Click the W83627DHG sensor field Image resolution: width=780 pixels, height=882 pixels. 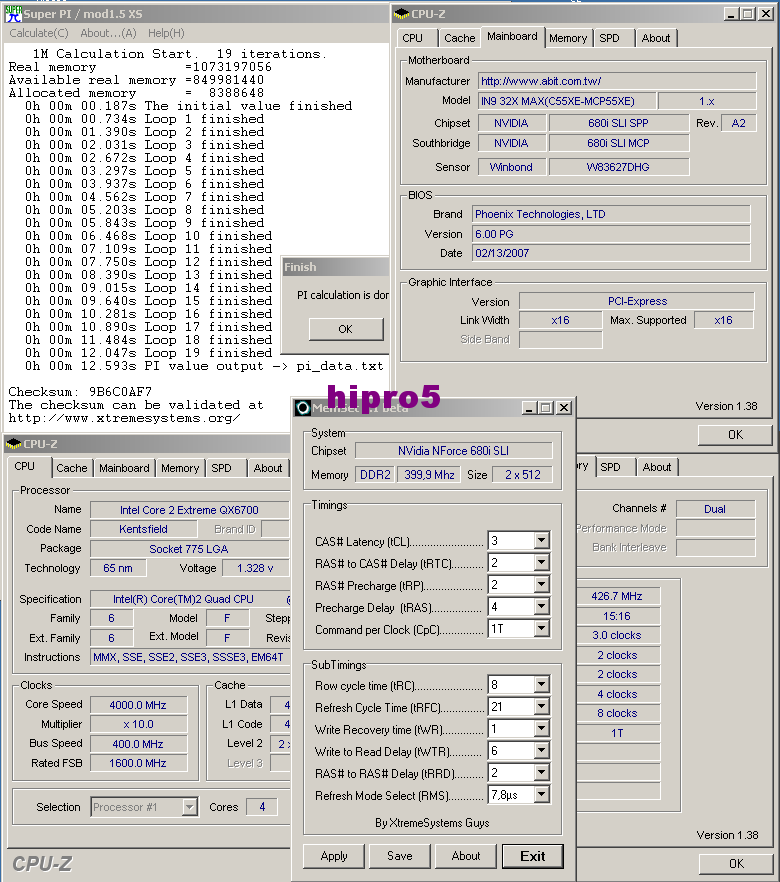619,167
